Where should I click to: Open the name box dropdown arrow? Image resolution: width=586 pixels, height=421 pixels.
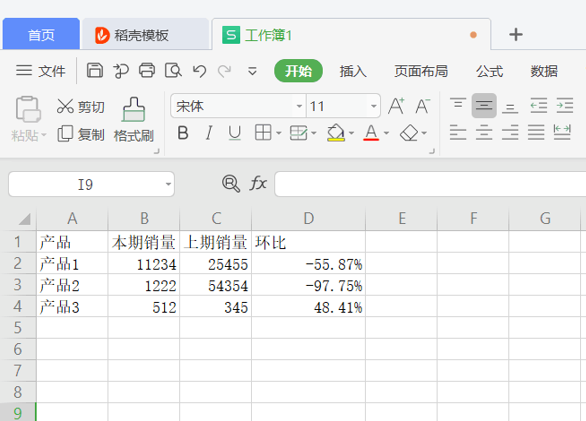[168, 184]
